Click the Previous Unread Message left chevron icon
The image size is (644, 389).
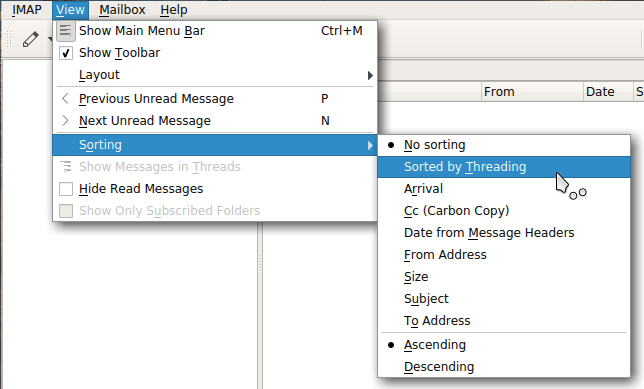[x=65, y=99]
